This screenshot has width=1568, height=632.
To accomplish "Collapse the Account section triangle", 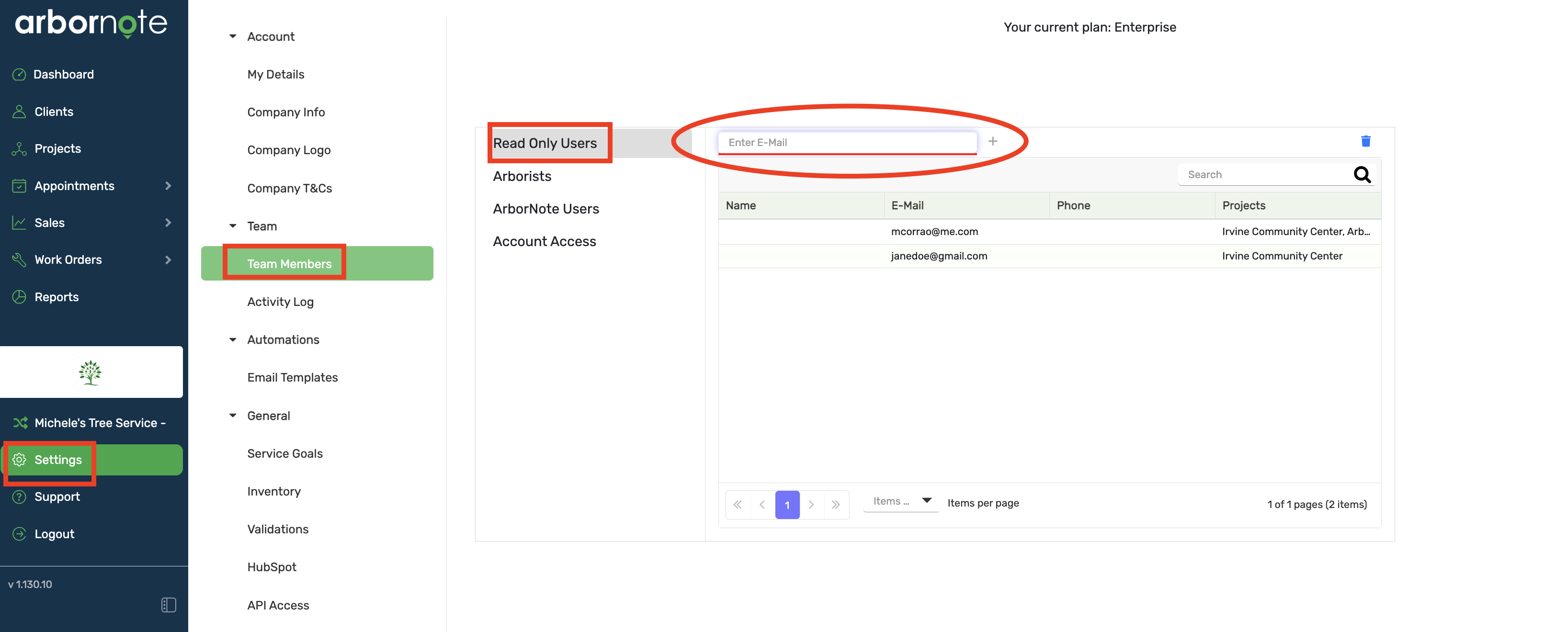I will tap(233, 36).
